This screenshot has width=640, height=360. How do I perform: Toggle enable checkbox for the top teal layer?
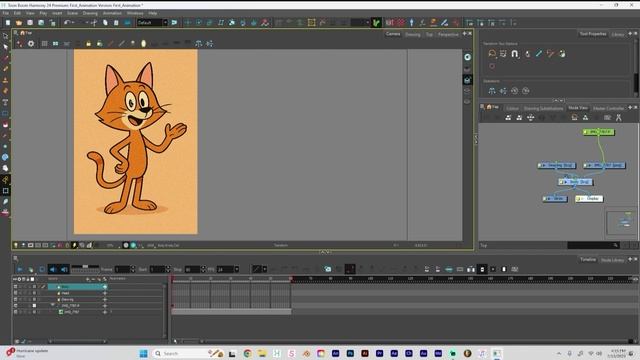pyautogui.click(x=16, y=287)
